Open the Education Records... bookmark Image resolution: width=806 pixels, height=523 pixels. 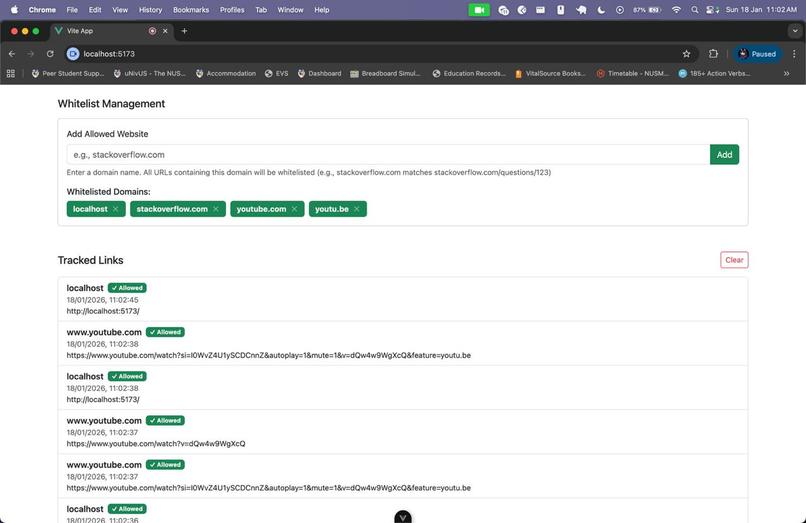click(x=469, y=74)
